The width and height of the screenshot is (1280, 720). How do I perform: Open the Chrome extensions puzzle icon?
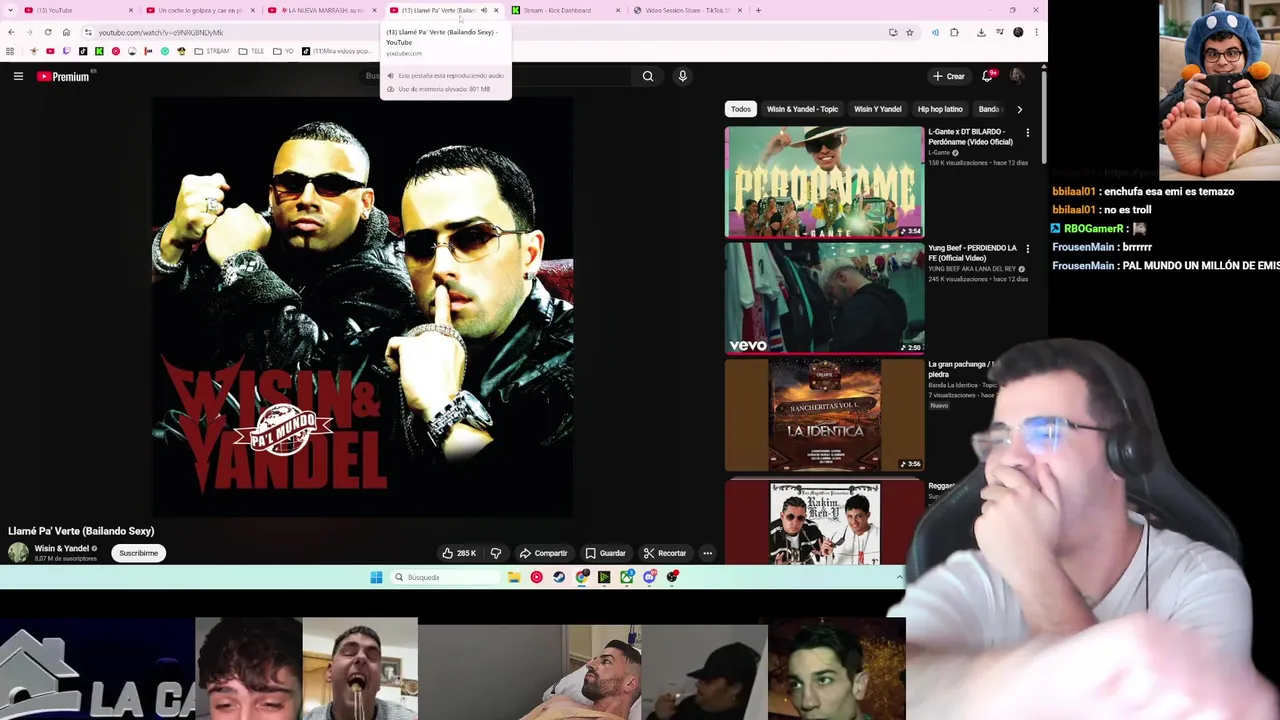point(954,32)
